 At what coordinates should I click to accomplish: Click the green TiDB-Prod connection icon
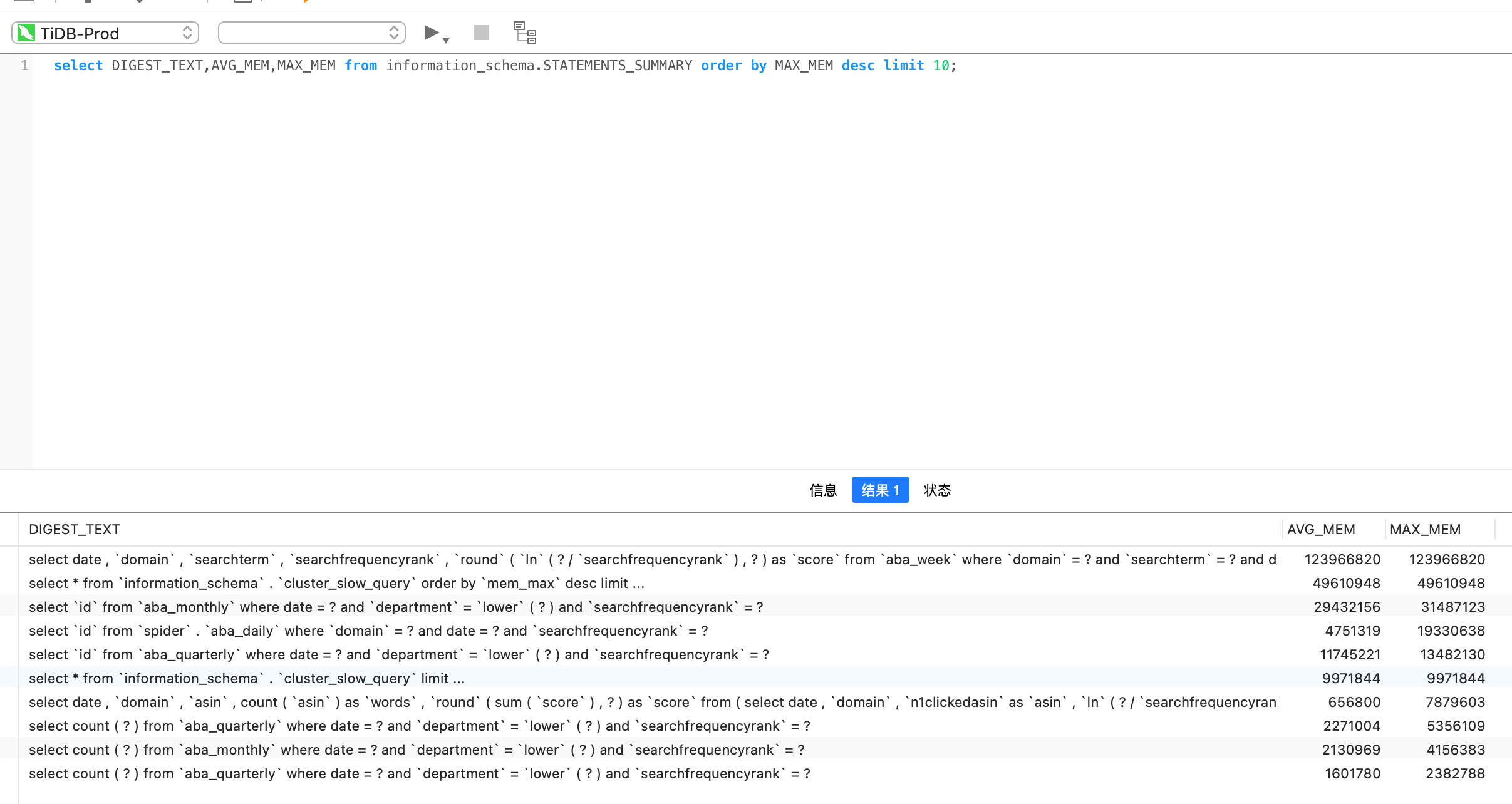(x=26, y=33)
